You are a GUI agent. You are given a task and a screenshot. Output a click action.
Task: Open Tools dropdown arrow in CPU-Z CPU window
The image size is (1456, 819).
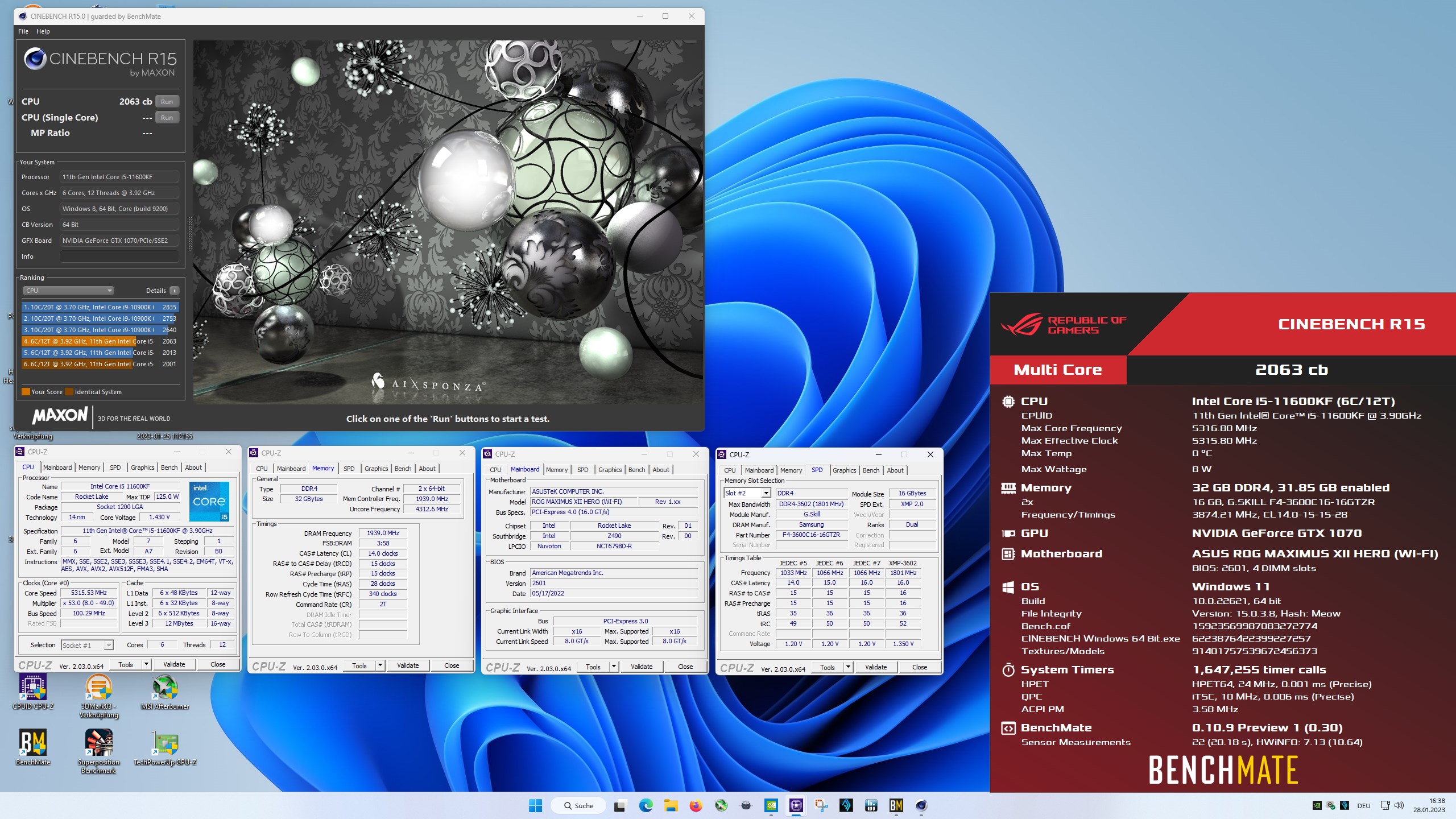point(146,664)
